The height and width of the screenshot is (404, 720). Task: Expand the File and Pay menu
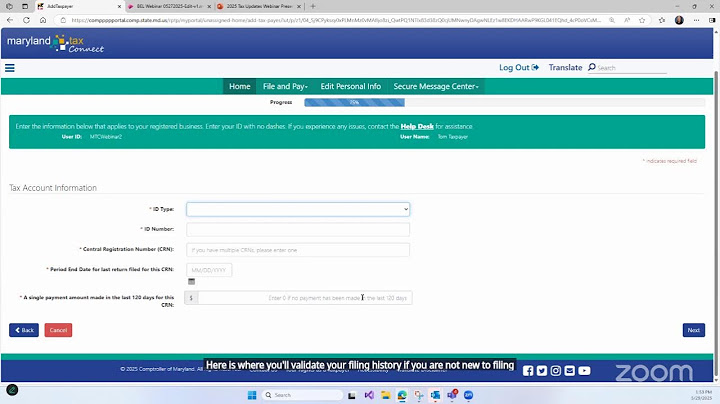pyautogui.click(x=285, y=86)
